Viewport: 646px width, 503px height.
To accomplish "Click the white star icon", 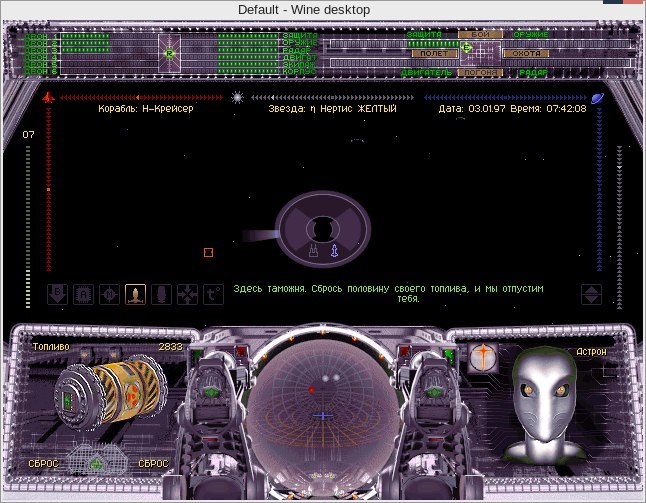I will 237,97.
